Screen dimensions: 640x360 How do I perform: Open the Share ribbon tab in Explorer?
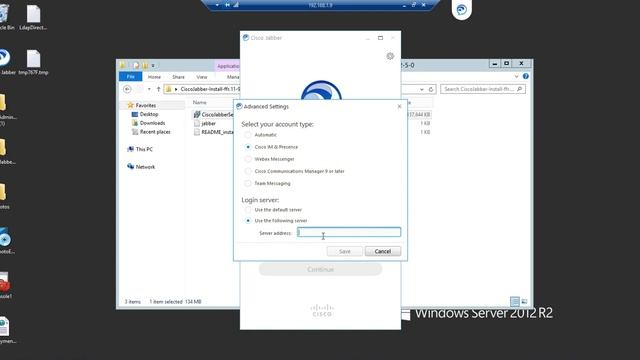click(178, 77)
